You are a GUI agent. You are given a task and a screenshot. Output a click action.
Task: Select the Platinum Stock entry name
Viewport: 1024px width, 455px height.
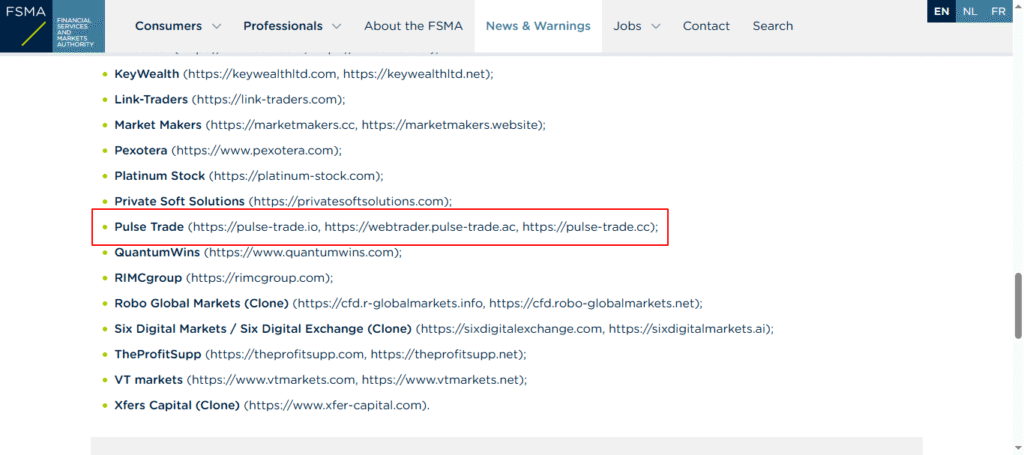pyautogui.click(x=159, y=176)
